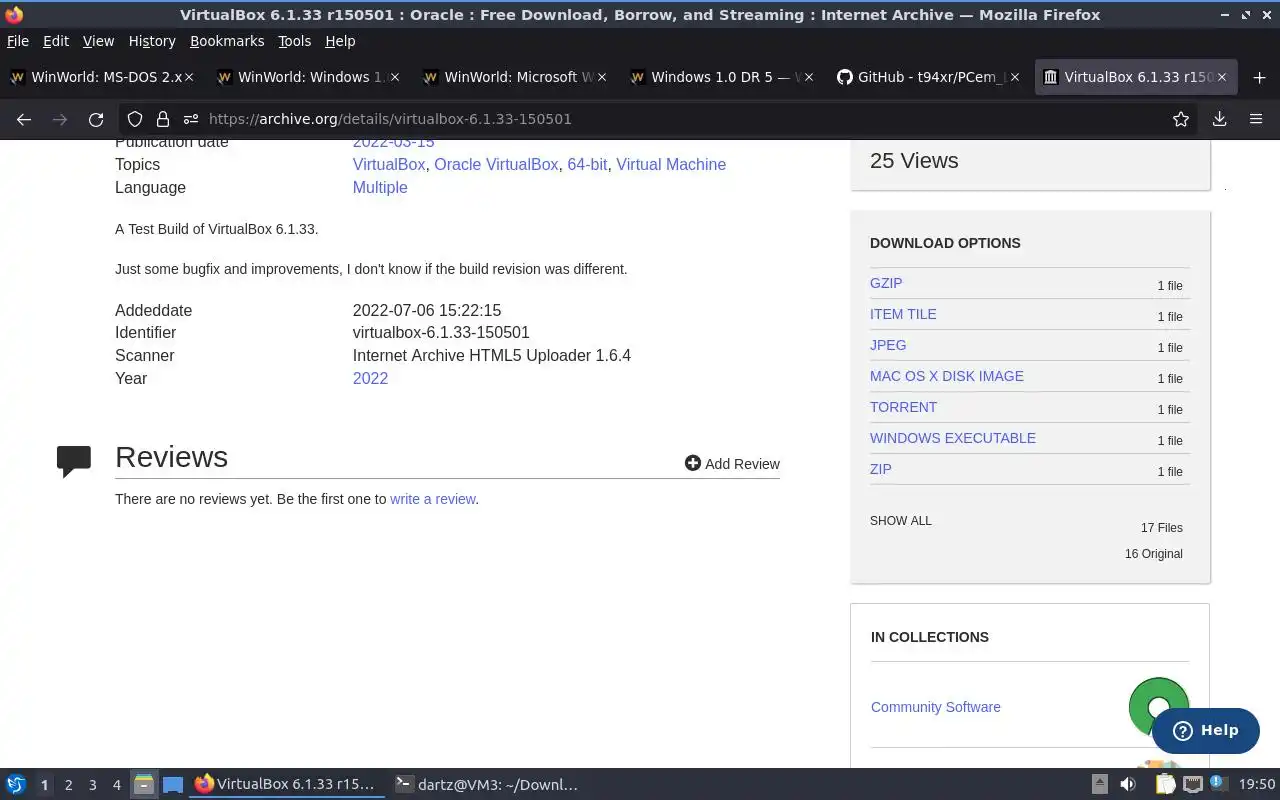The image size is (1280, 800).
Task: Click SHOW ALL download files
Action: coord(901,521)
